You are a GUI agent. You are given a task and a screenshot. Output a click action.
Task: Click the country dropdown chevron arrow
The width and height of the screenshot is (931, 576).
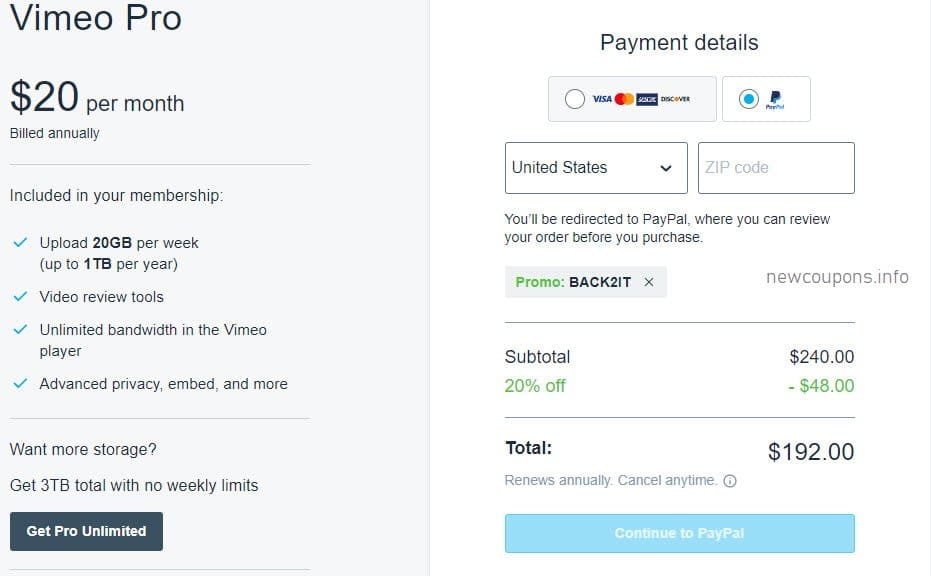(x=668, y=168)
